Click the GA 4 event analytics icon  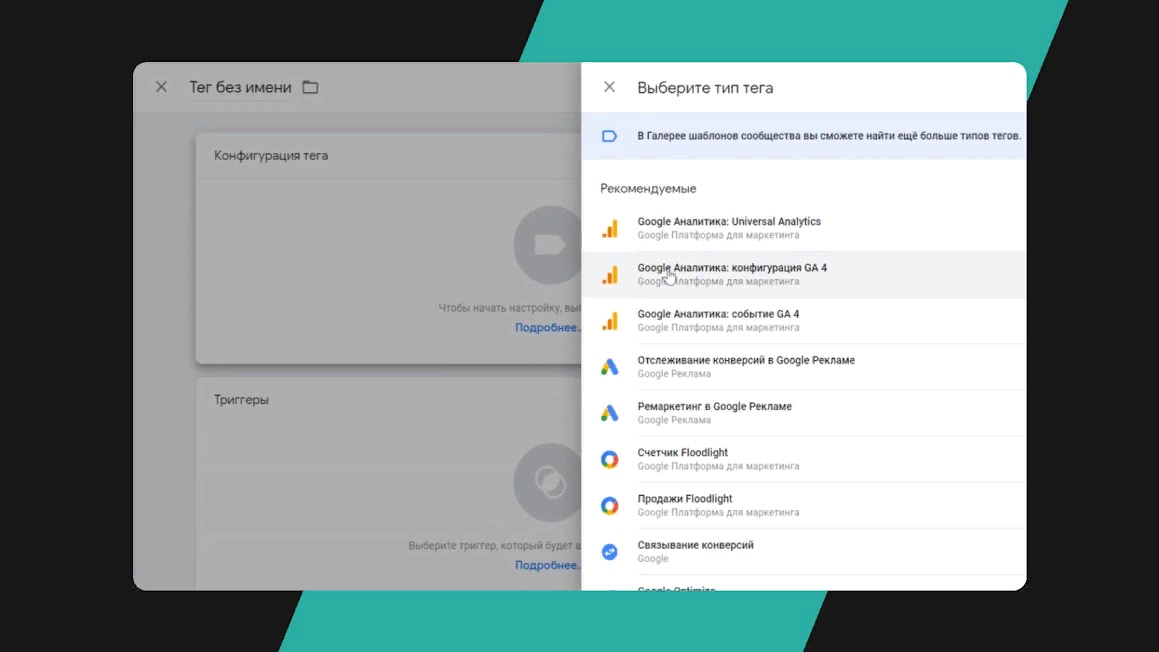pyautogui.click(x=610, y=321)
